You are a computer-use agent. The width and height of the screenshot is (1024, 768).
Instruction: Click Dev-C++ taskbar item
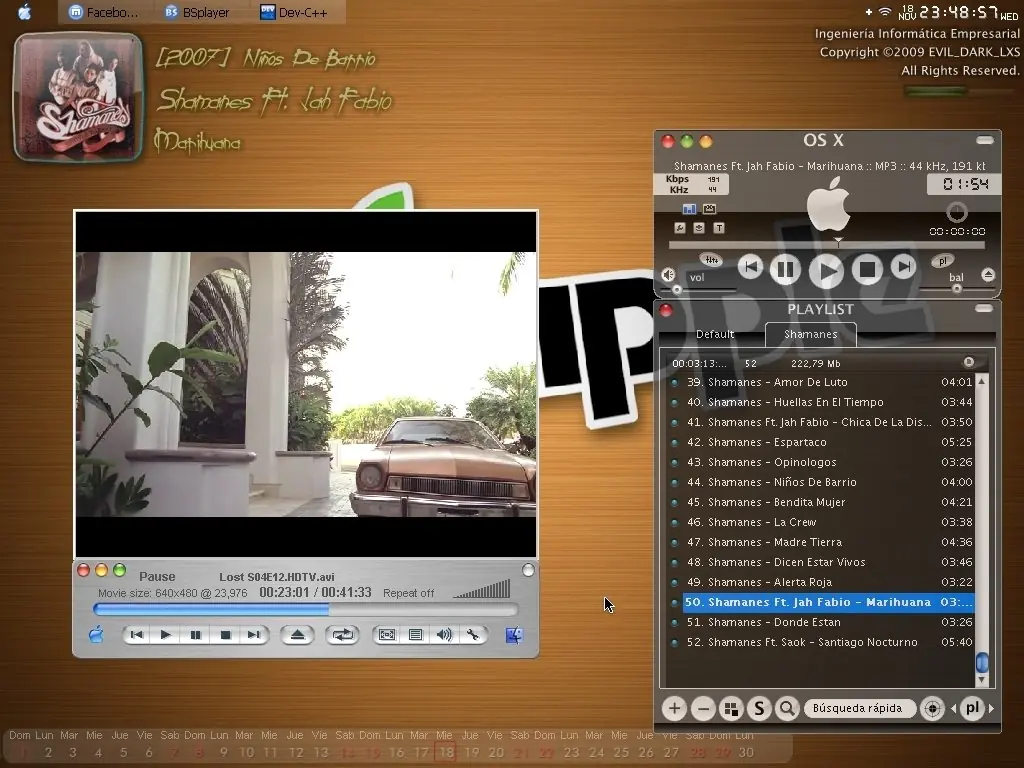295,12
